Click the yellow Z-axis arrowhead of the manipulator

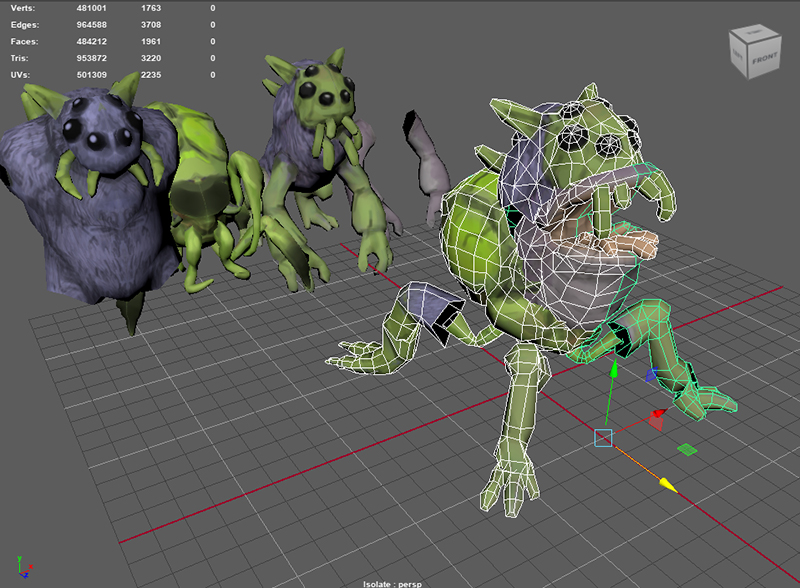tap(667, 486)
